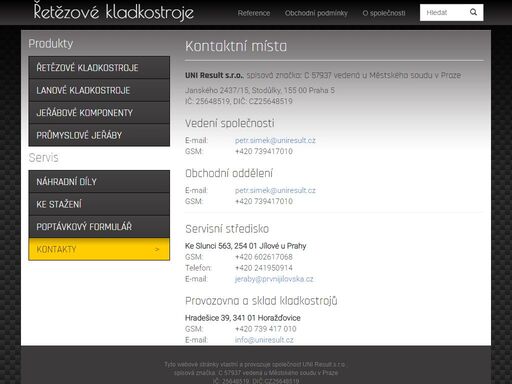
Task: Click the Provozovna a sklad kladkostrojů heading
Action: tap(261, 301)
